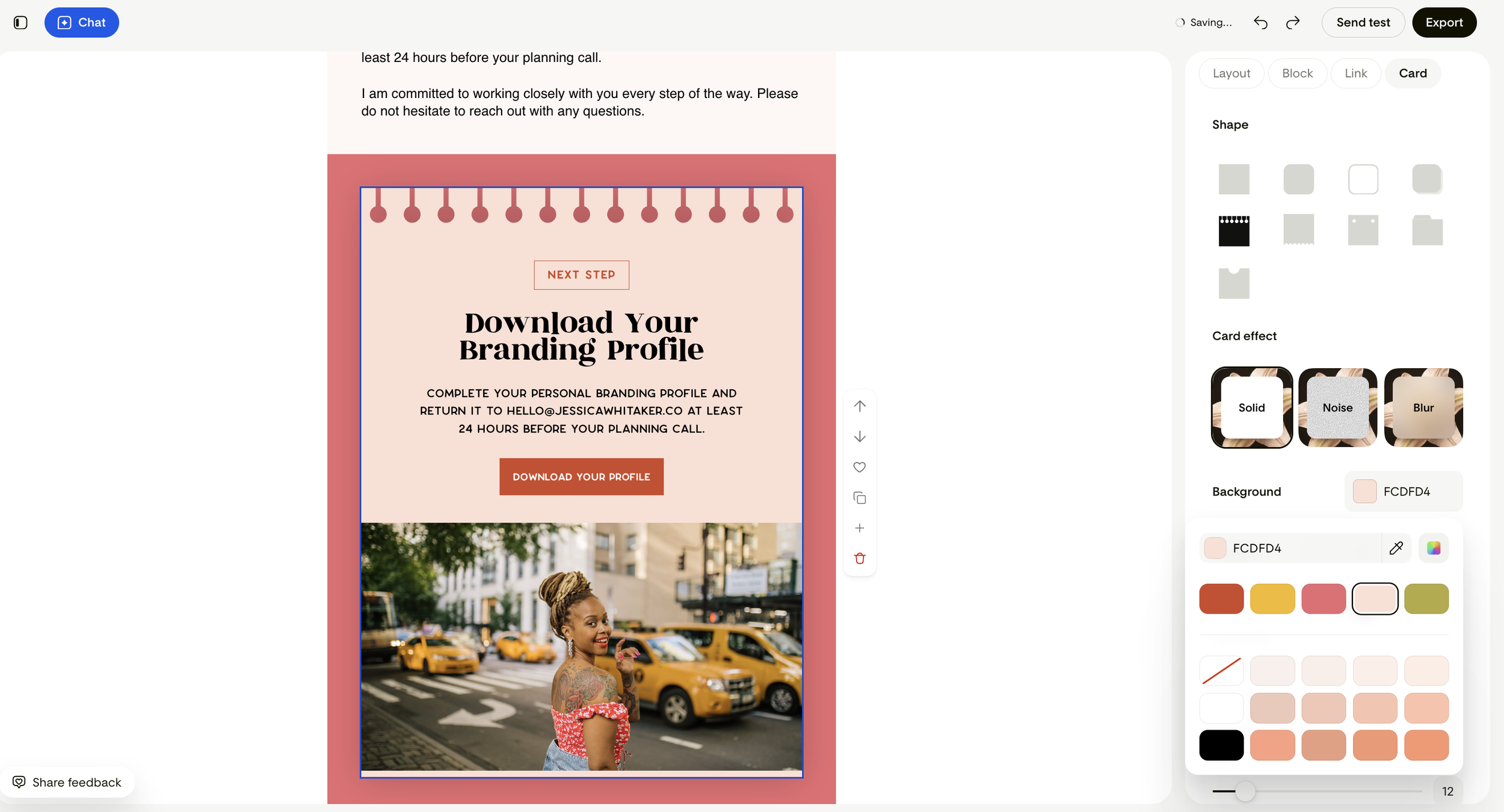This screenshot has height=812, width=1504.
Task: Move the card block up
Action: [860, 406]
